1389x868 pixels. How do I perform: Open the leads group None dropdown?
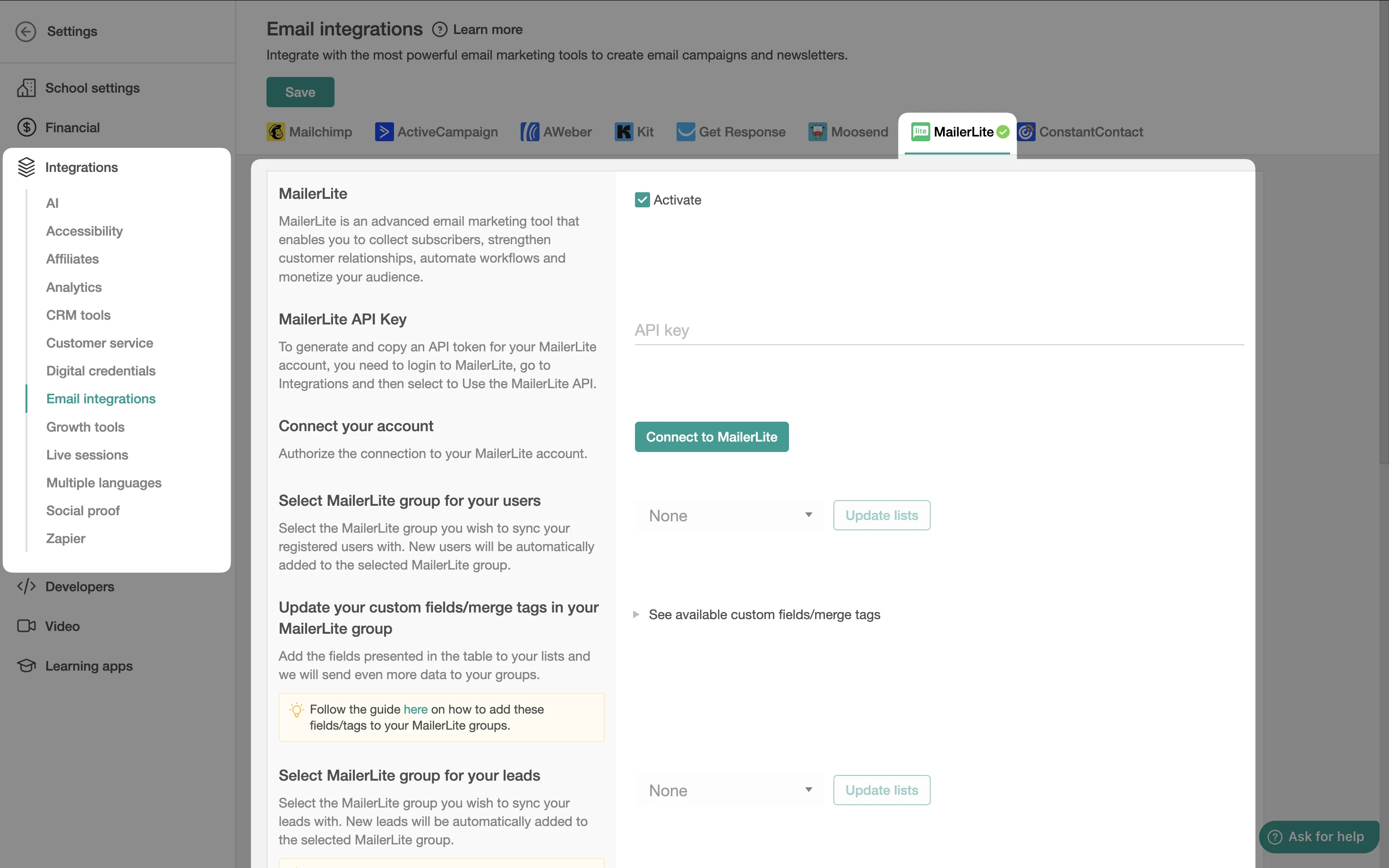tap(729, 791)
